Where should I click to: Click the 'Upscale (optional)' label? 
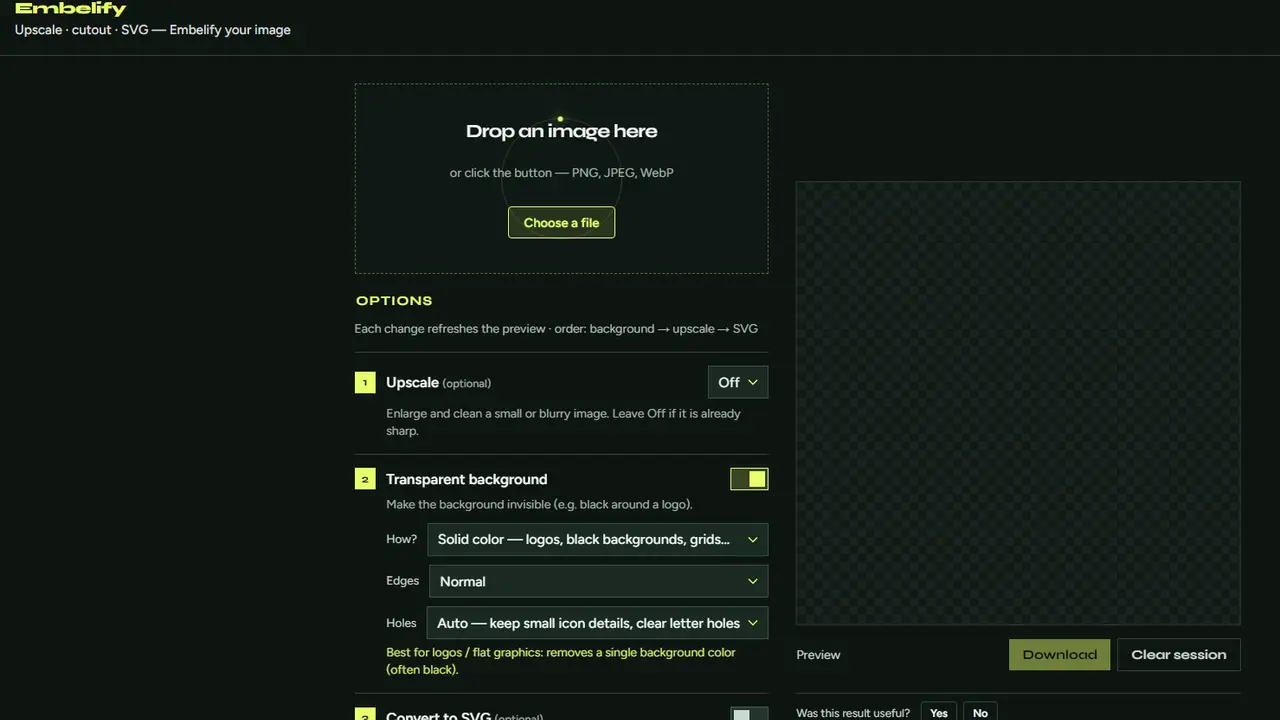pyautogui.click(x=438, y=383)
